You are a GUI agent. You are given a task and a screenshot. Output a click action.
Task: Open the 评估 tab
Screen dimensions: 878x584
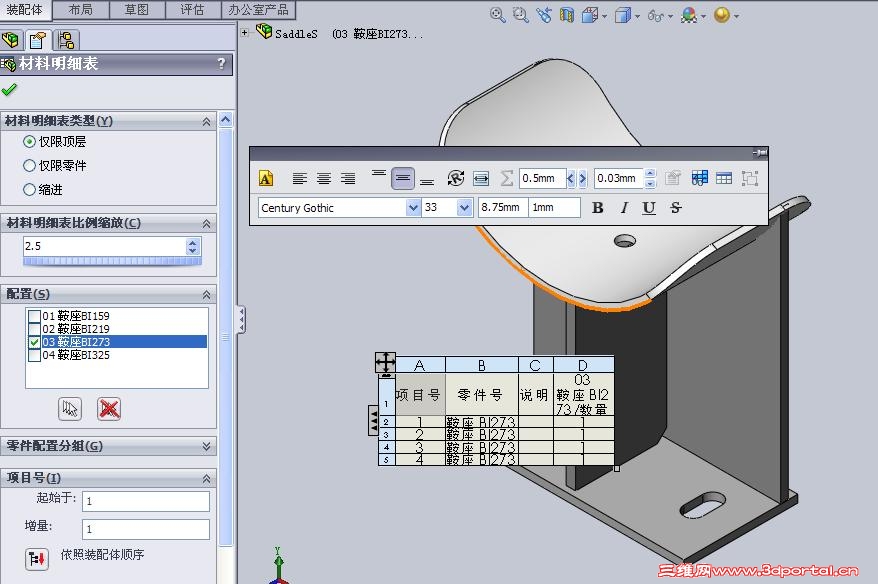[192, 10]
